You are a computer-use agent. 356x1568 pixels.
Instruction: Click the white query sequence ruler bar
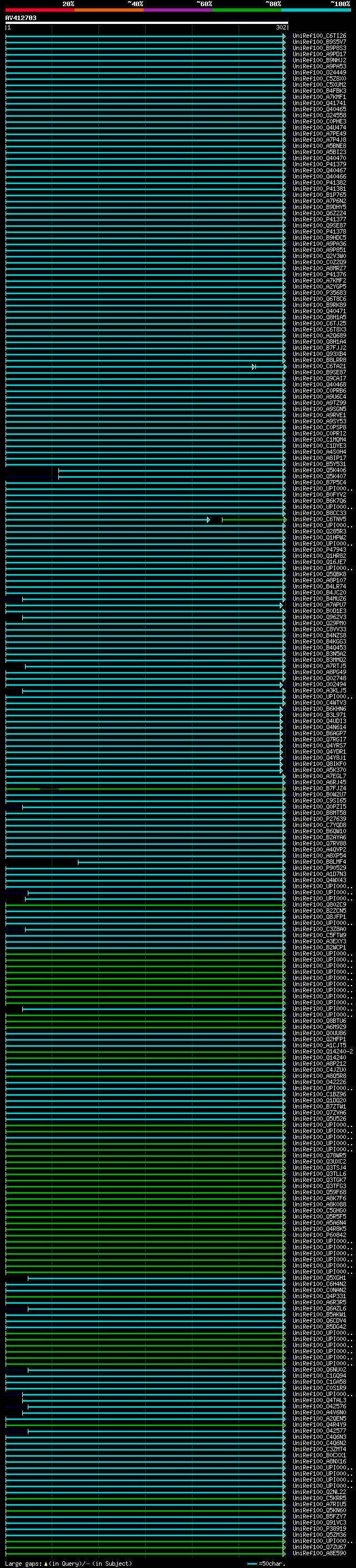147,22
